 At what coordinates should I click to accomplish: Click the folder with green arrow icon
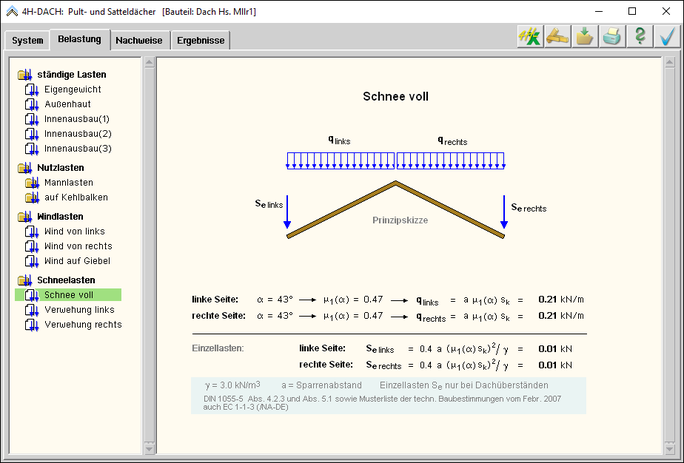point(585,37)
